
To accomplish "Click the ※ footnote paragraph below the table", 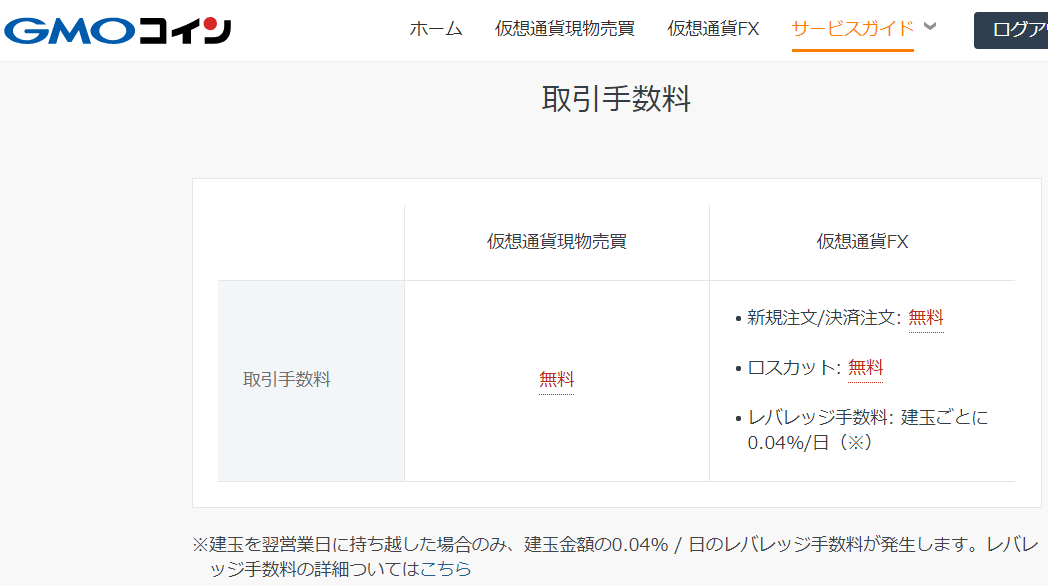I will click(x=614, y=546).
